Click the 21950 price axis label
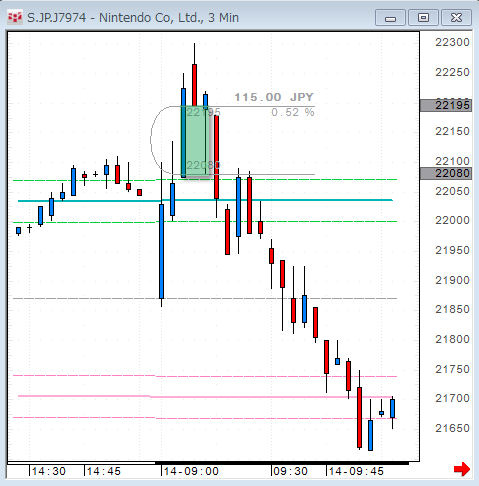 pyautogui.click(x=452, y=250)
